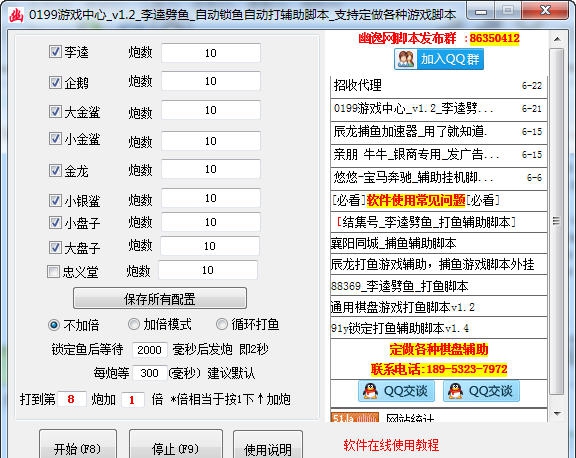576x458 pixels.
Task: Click the 联系电话:189-5323-7972 text
Action: click(x=439, y=369)
